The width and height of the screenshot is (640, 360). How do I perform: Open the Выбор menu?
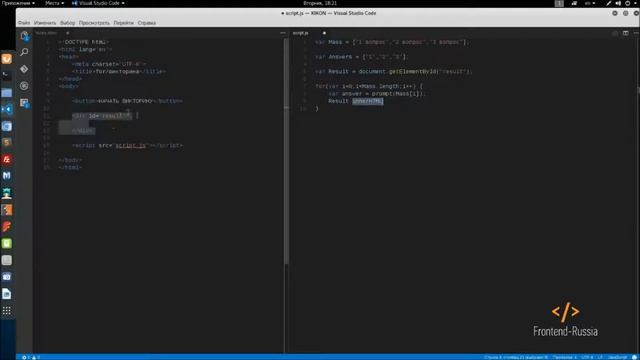tap(68, 23)
